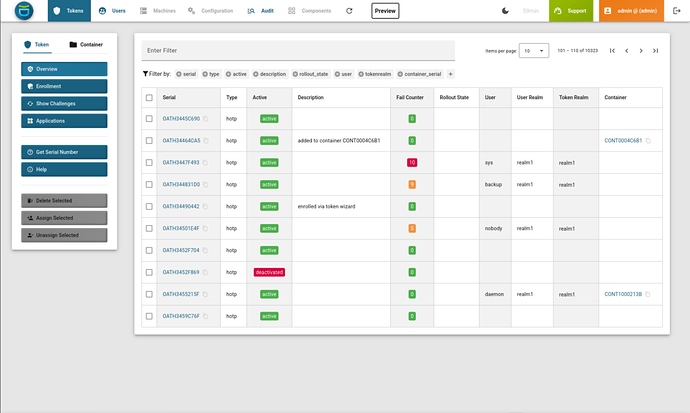Screen dimensions: 690x413
Task: Tick the checkbox for row OATH3452F869
Action: coord(149,272)
